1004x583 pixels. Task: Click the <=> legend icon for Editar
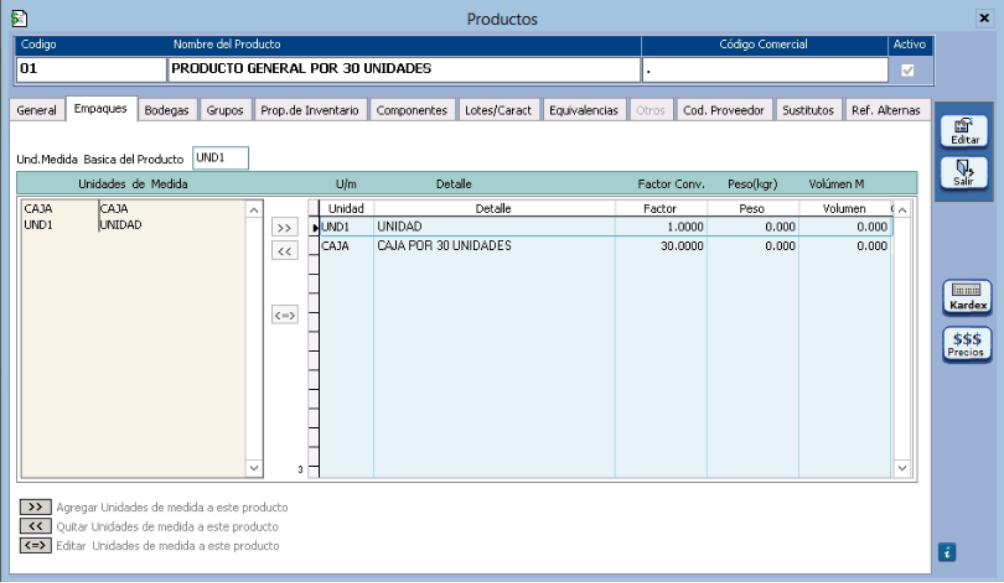coord(35,545)
